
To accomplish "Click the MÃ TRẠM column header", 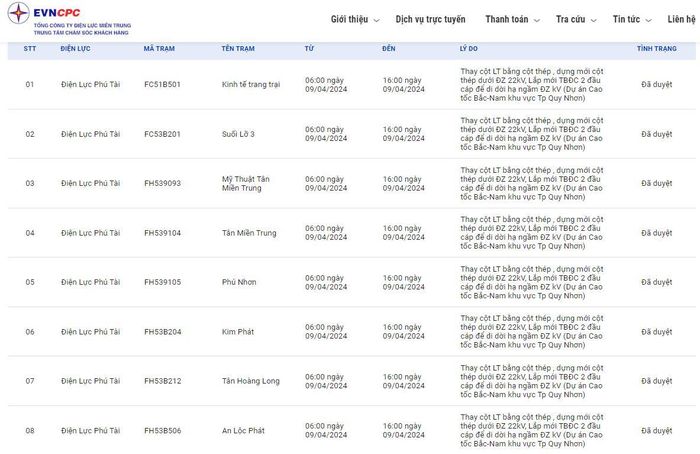I will tap(159, 48).
